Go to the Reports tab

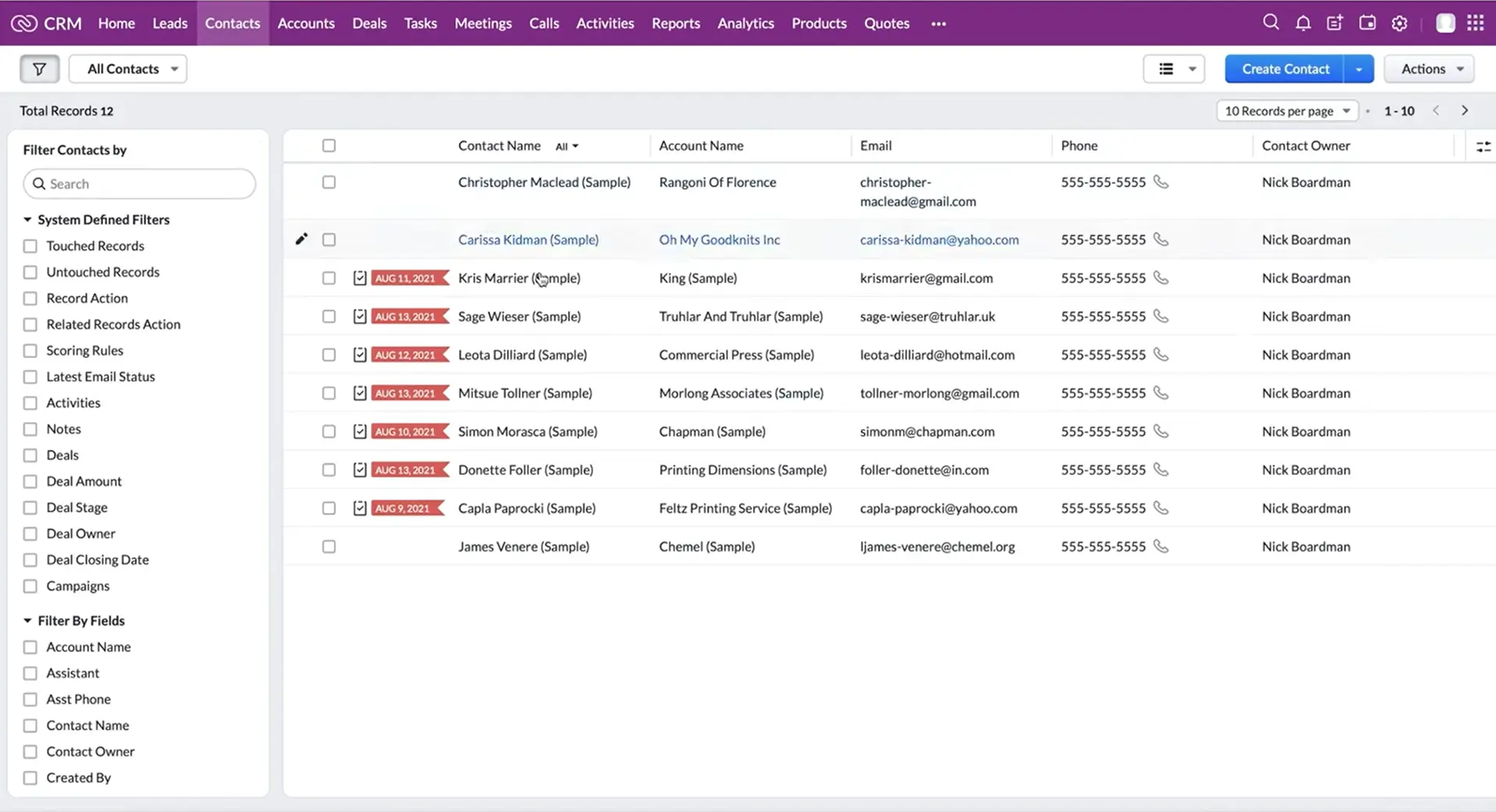tap(675, 23)
